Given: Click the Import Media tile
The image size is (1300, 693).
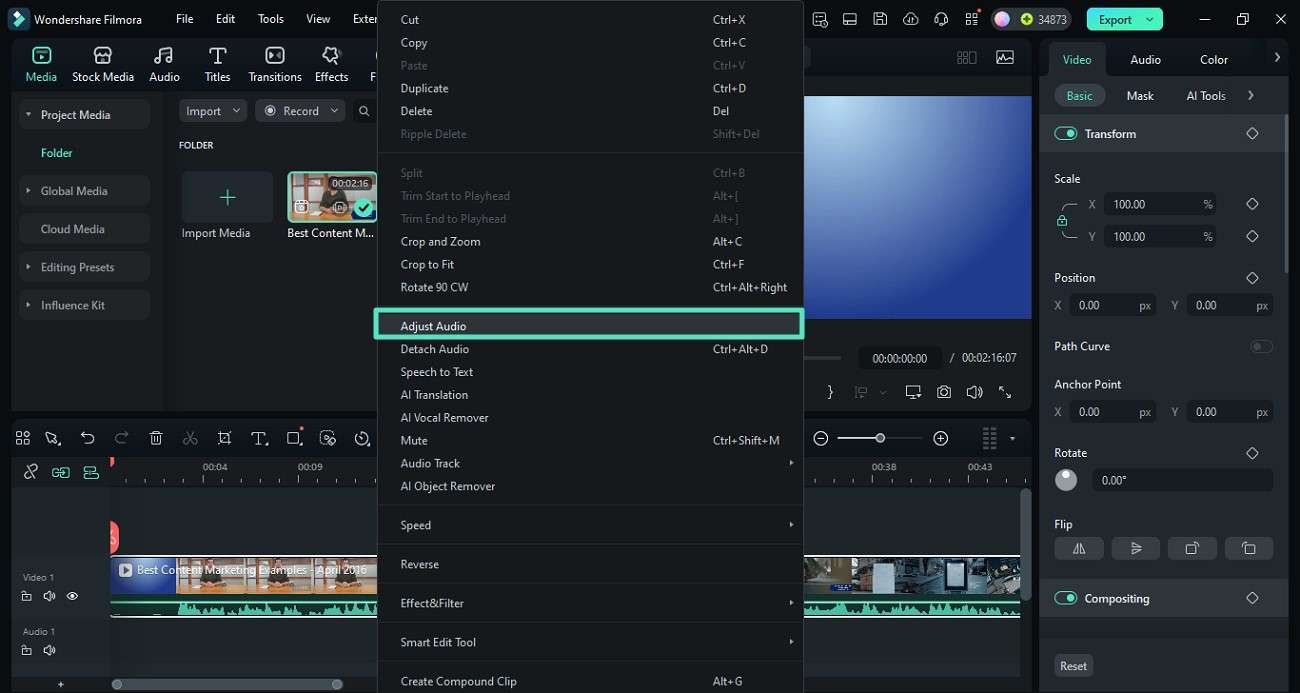Looking at the screenshot, I should pyautogui.click(x=227, y=197).
